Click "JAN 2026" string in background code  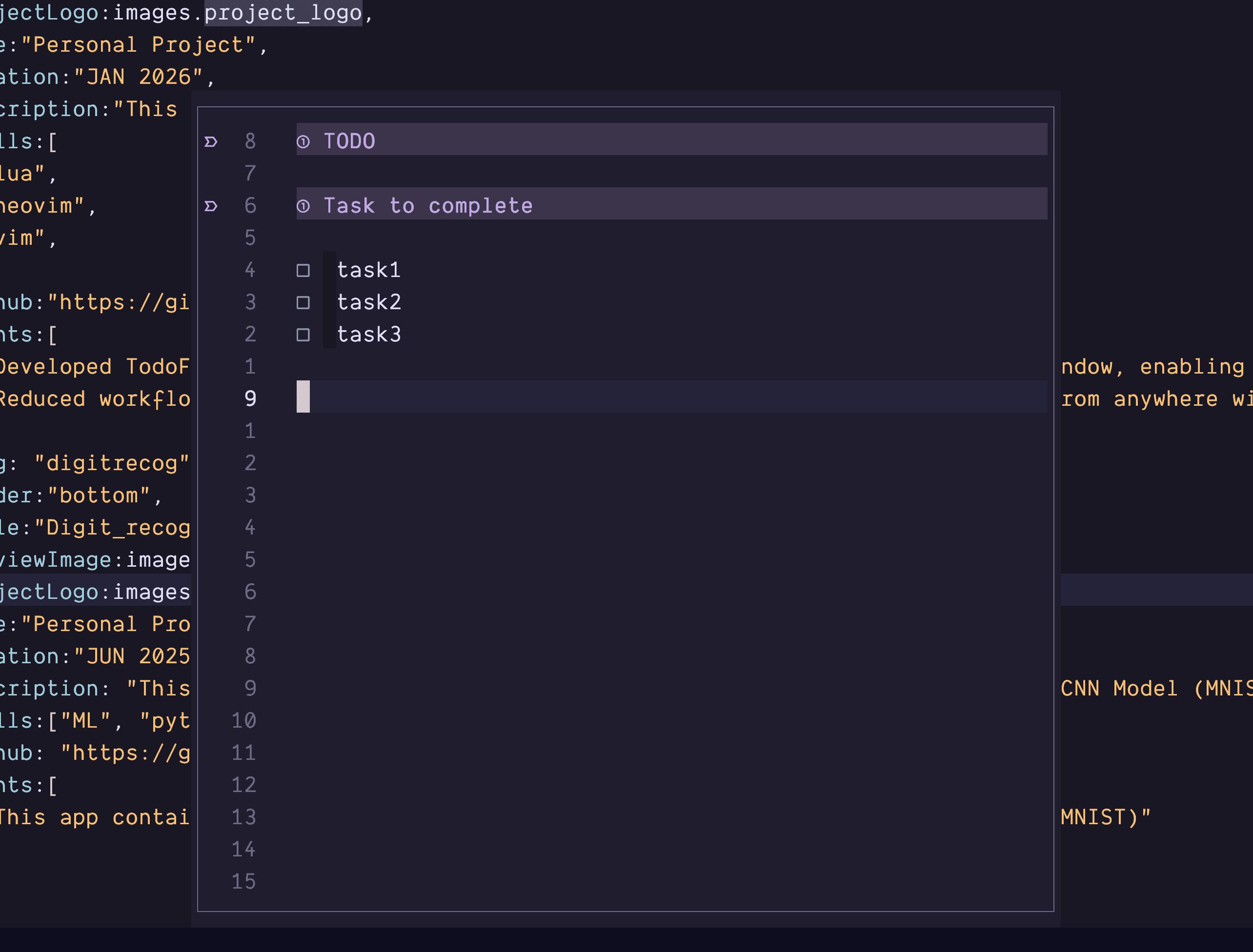coord(139,77)
